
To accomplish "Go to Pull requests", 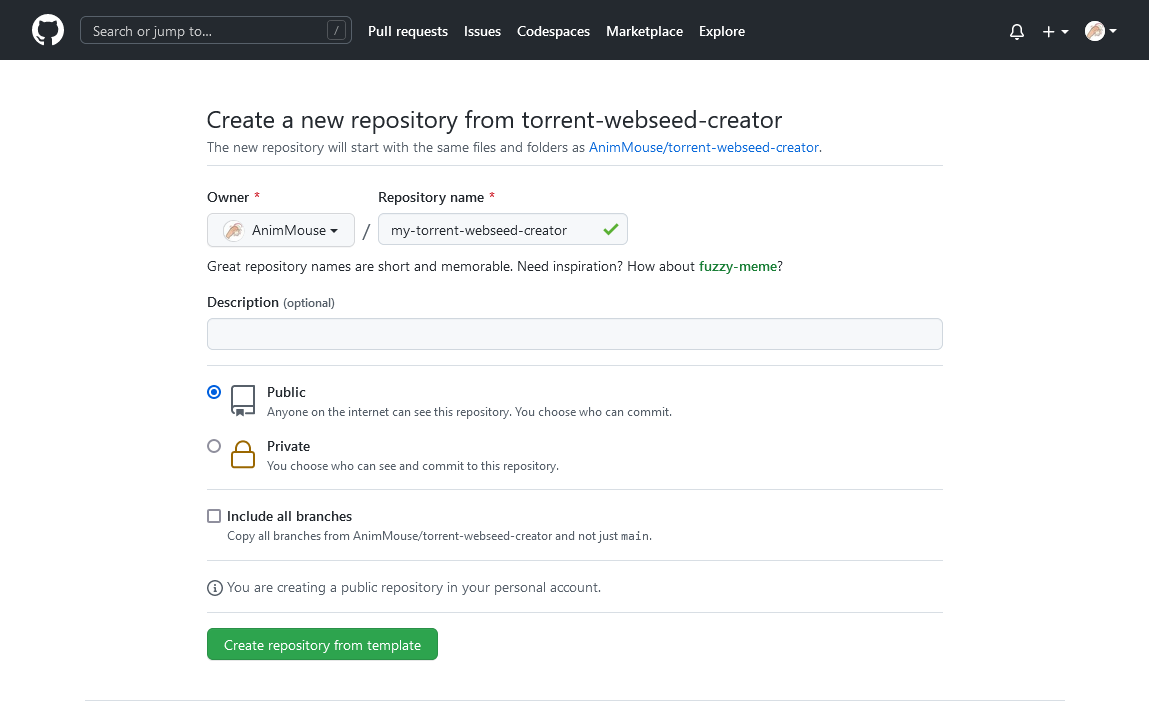I will [x=407, y=31].
